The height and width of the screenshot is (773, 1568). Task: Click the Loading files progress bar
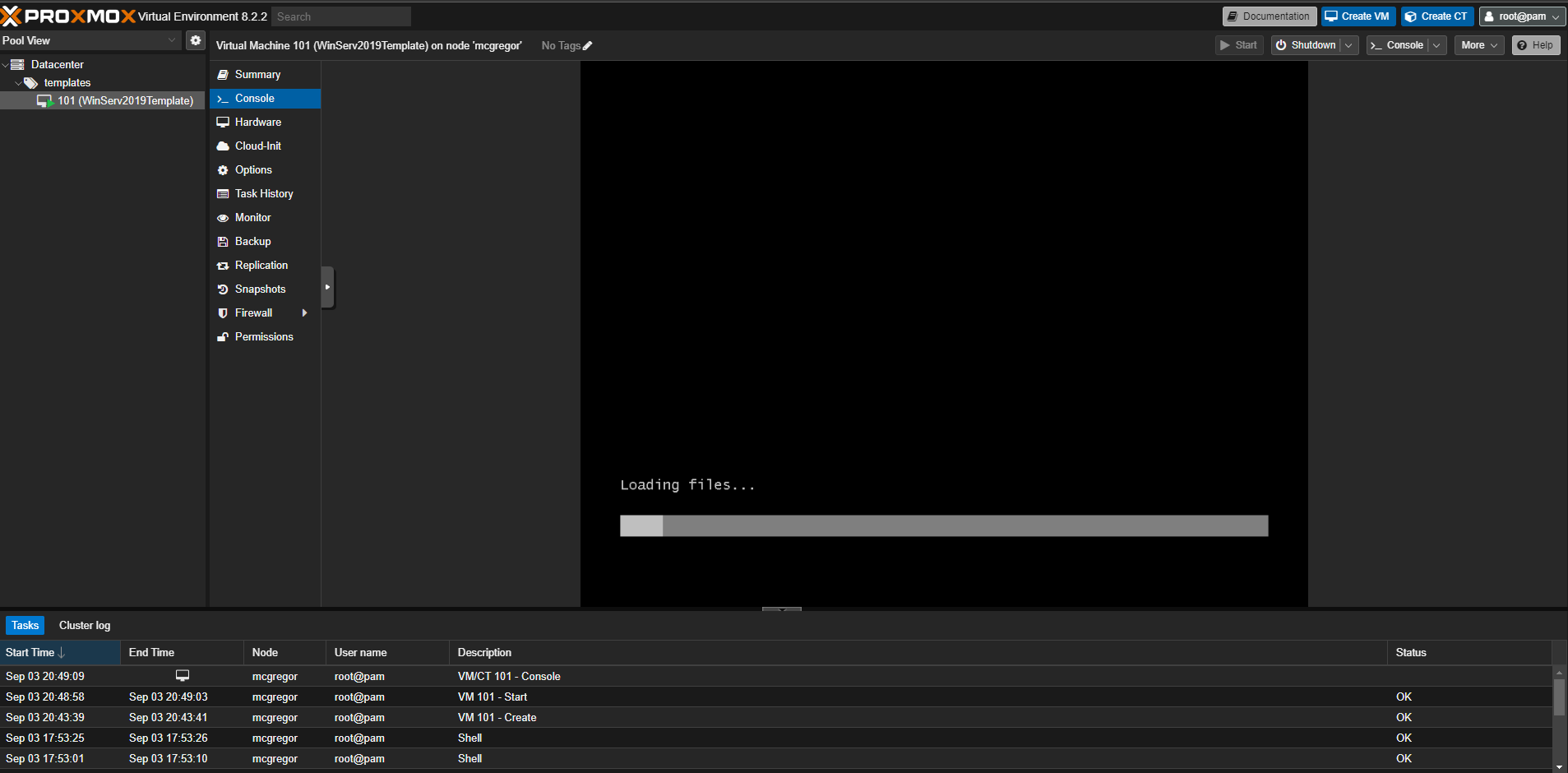click(944, 526)
